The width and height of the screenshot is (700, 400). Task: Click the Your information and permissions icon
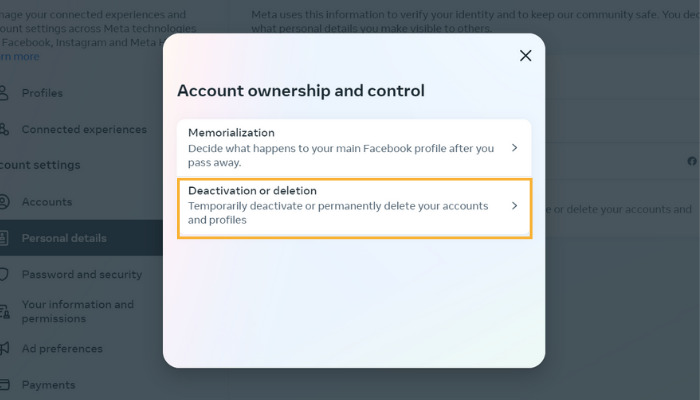(x=4, y=311)
